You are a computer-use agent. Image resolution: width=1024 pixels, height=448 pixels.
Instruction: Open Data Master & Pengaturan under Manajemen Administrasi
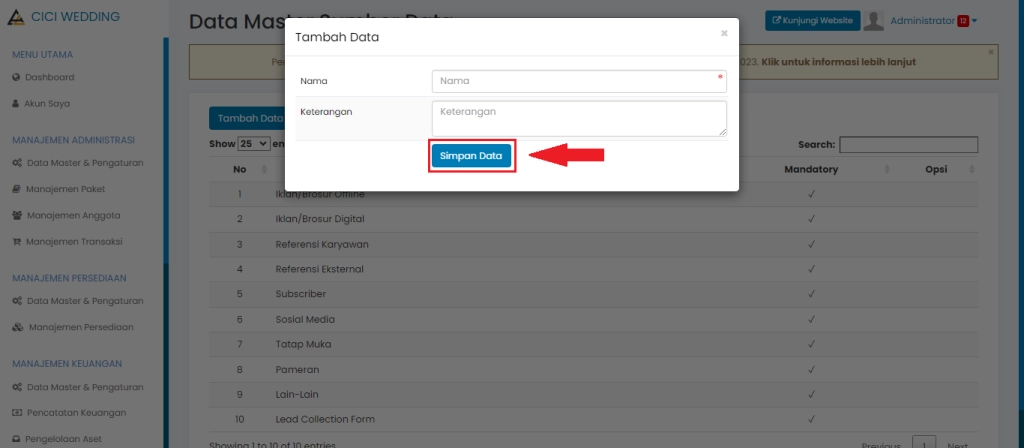tap(85, 162)
